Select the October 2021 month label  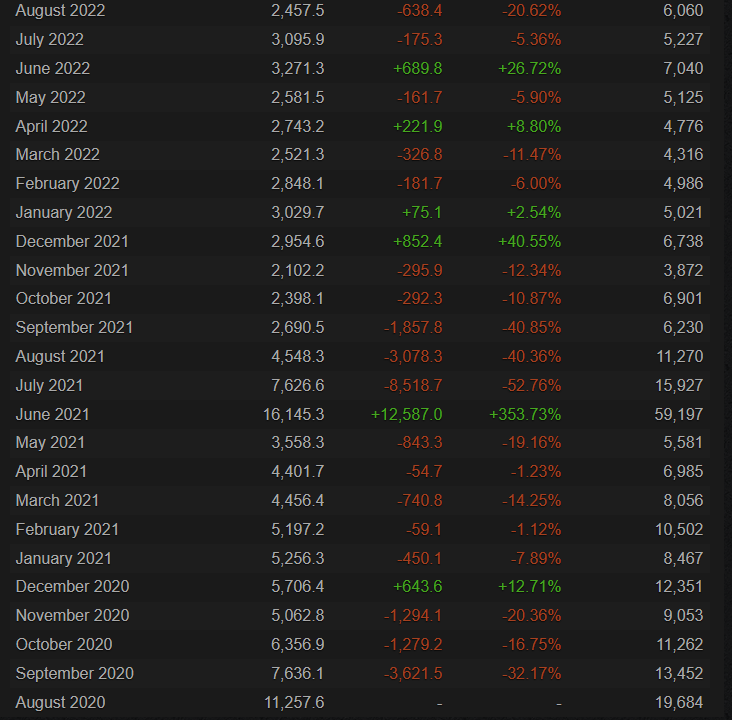click(x=63, y=298)
